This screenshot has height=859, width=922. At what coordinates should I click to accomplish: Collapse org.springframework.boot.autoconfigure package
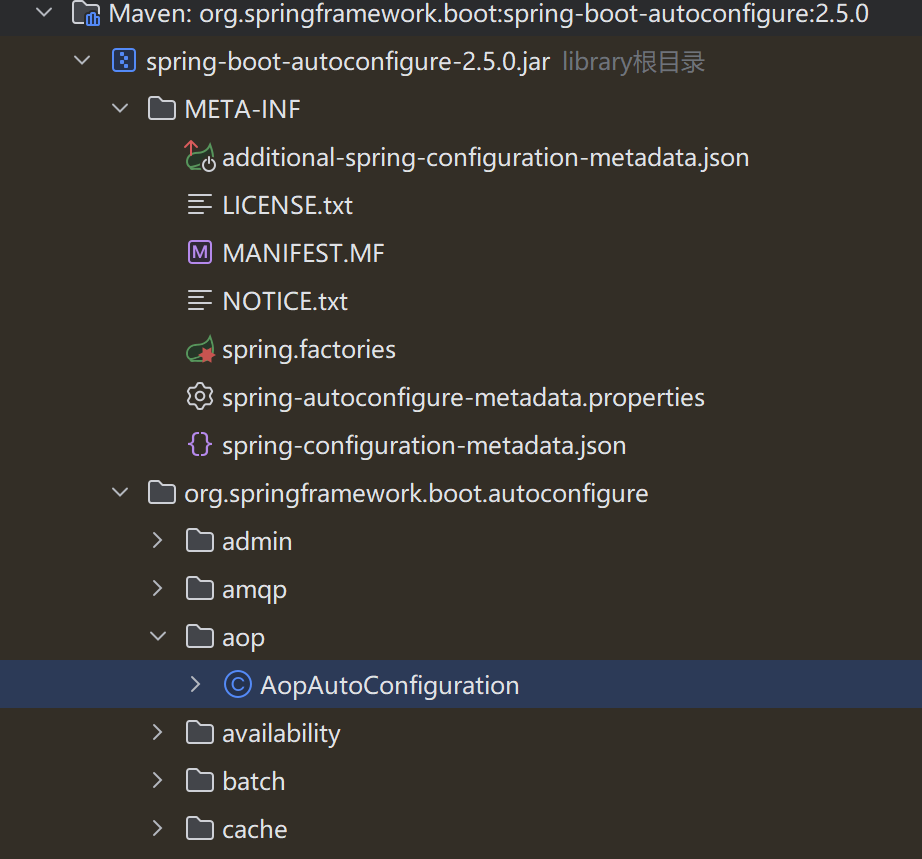pyautogui.click(x=120, y=493)
